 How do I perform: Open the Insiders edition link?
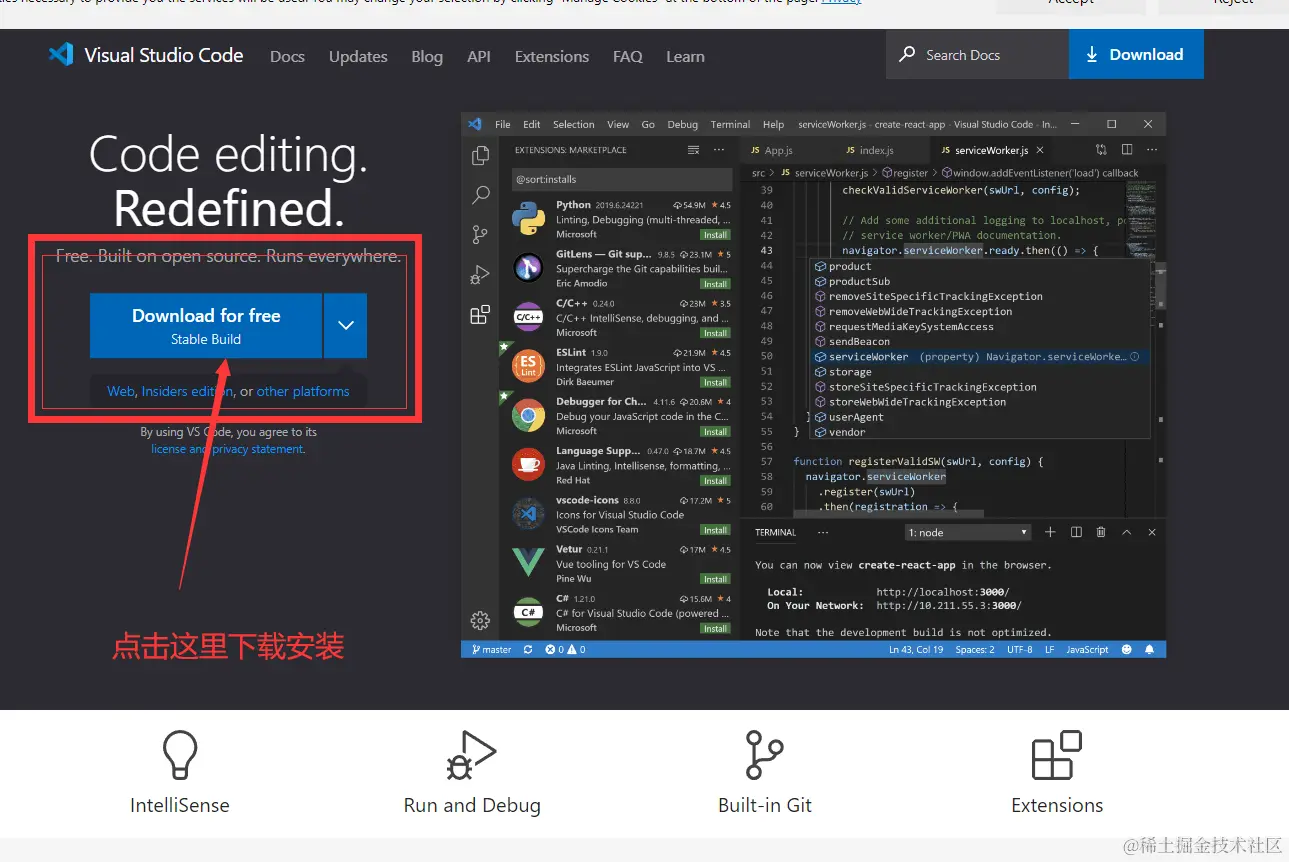[x=187, y=391]
